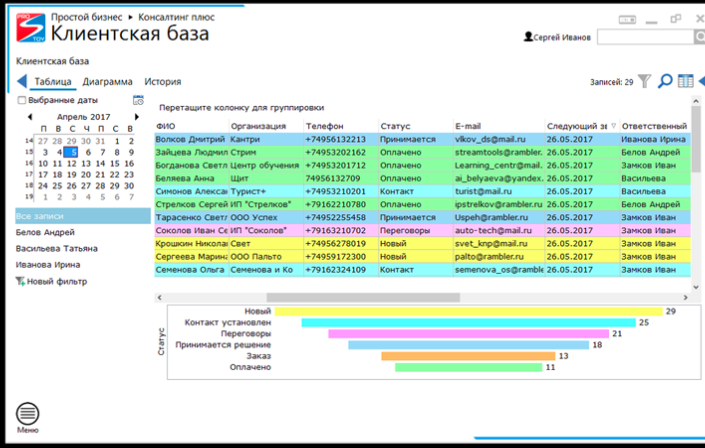Select the Васильева Татьяна filter
This screenshot has width=705, height=448.
click(x=57, y=248)
